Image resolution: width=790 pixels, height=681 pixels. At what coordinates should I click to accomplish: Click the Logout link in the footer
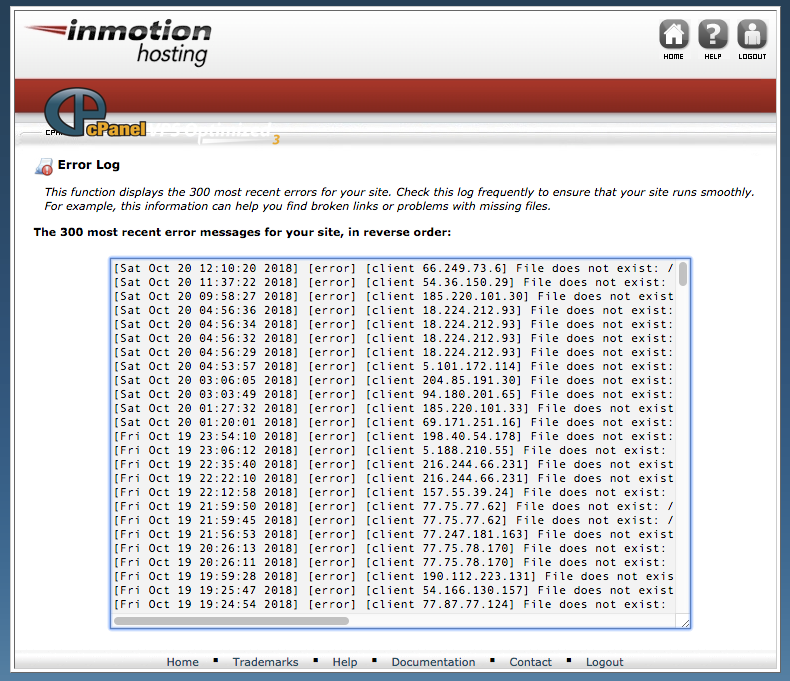(604, 662)
